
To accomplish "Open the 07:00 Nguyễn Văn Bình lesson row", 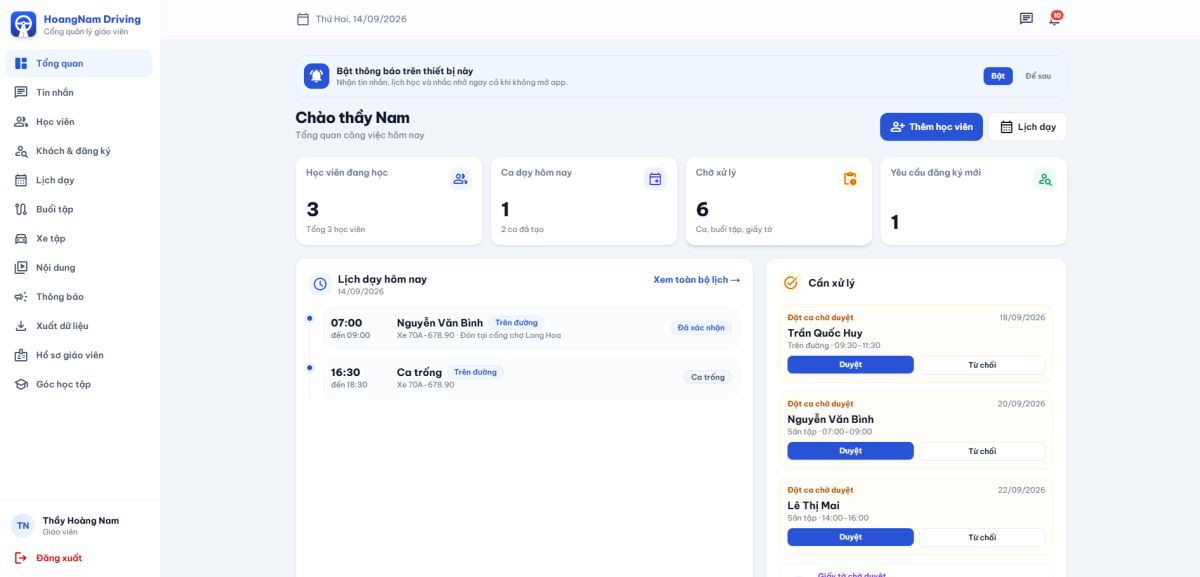I will coord(531,328).
